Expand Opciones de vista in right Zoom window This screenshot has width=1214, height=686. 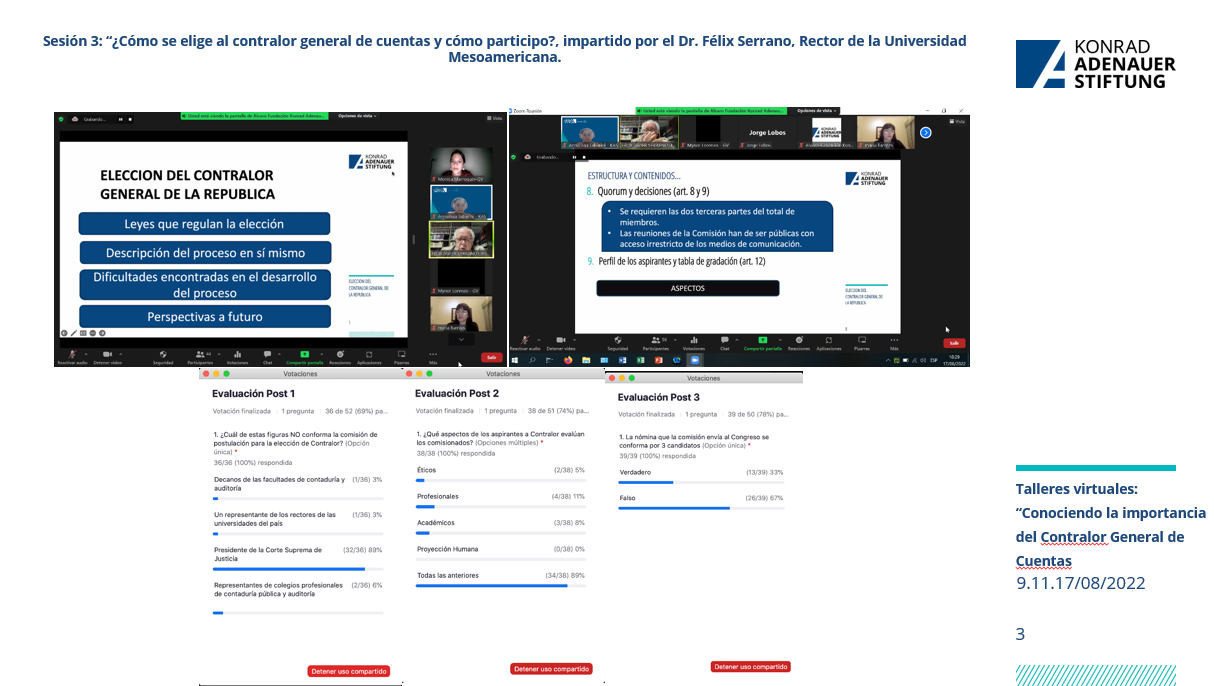[x=816, y=110]
